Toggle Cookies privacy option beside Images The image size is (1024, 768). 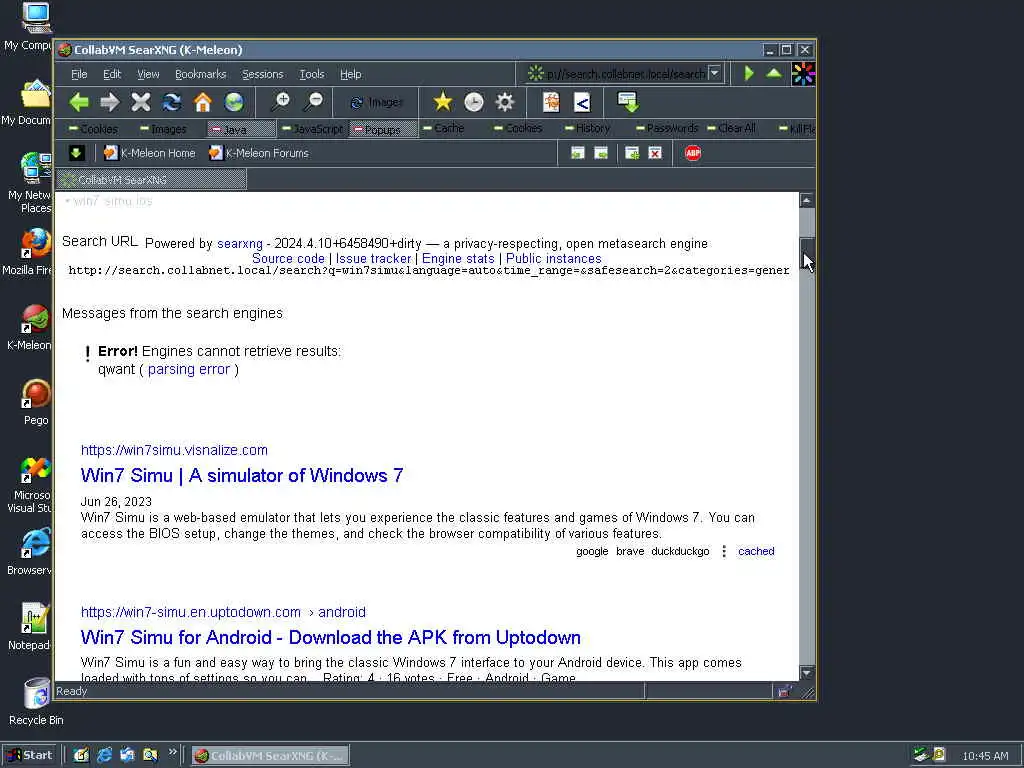(x=93, y=129)
